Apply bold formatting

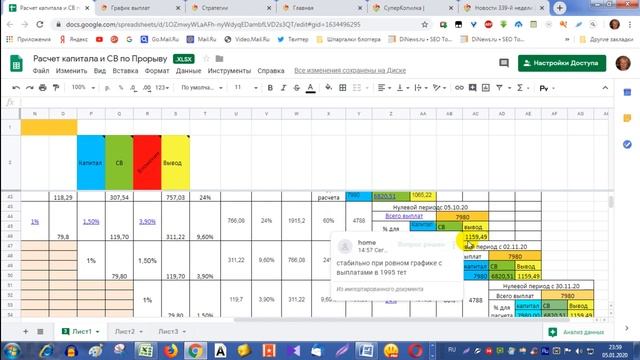(270, 88)
